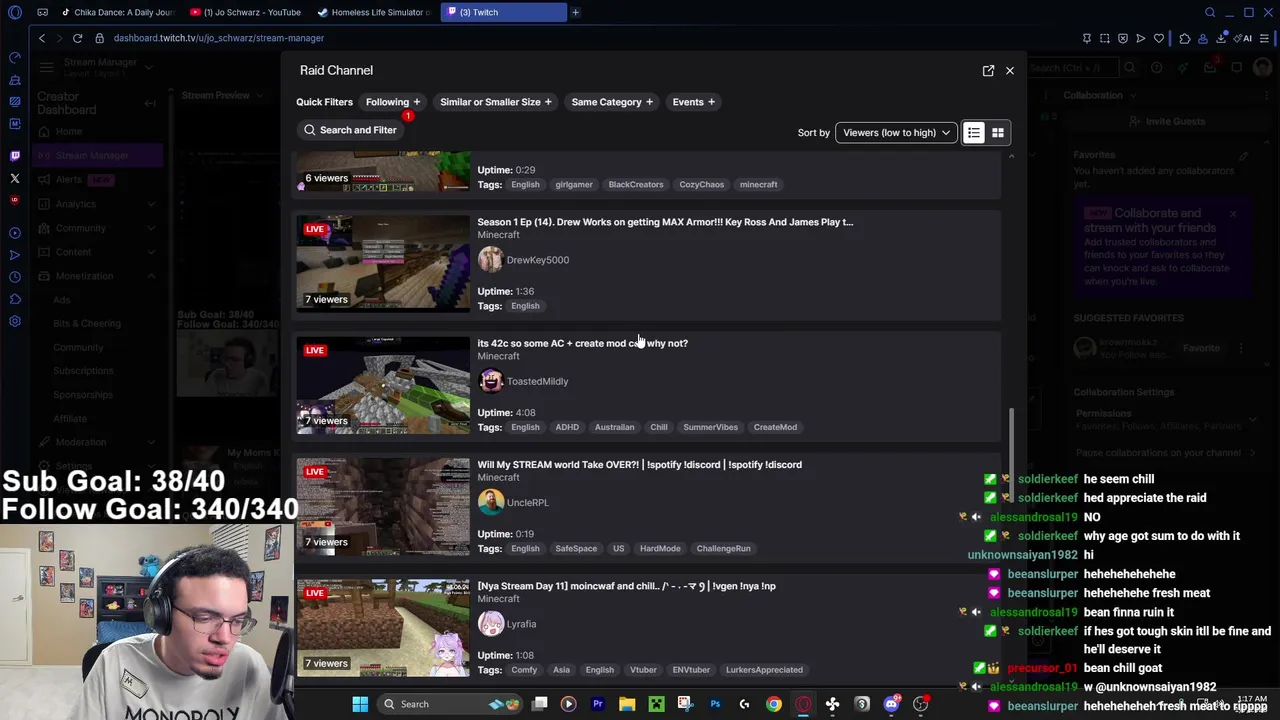Add the Events quick filter
Image resolution: width=1280 pixels, height=720 pixels.
(x=694, y=102)
